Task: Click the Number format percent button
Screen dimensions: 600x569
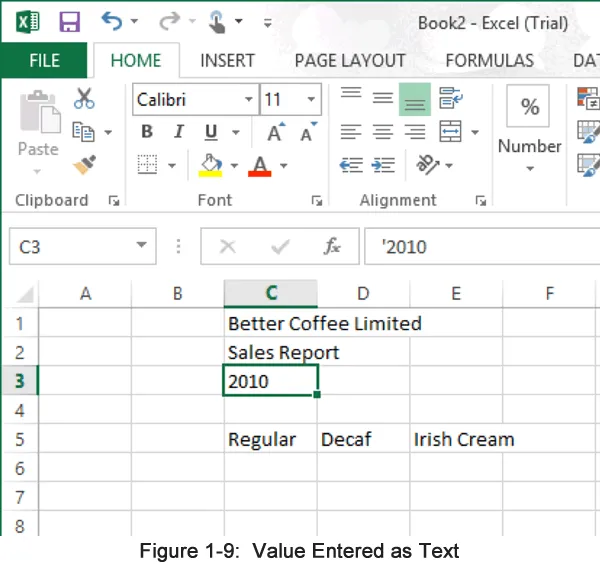Action: (x=529, y=107)
